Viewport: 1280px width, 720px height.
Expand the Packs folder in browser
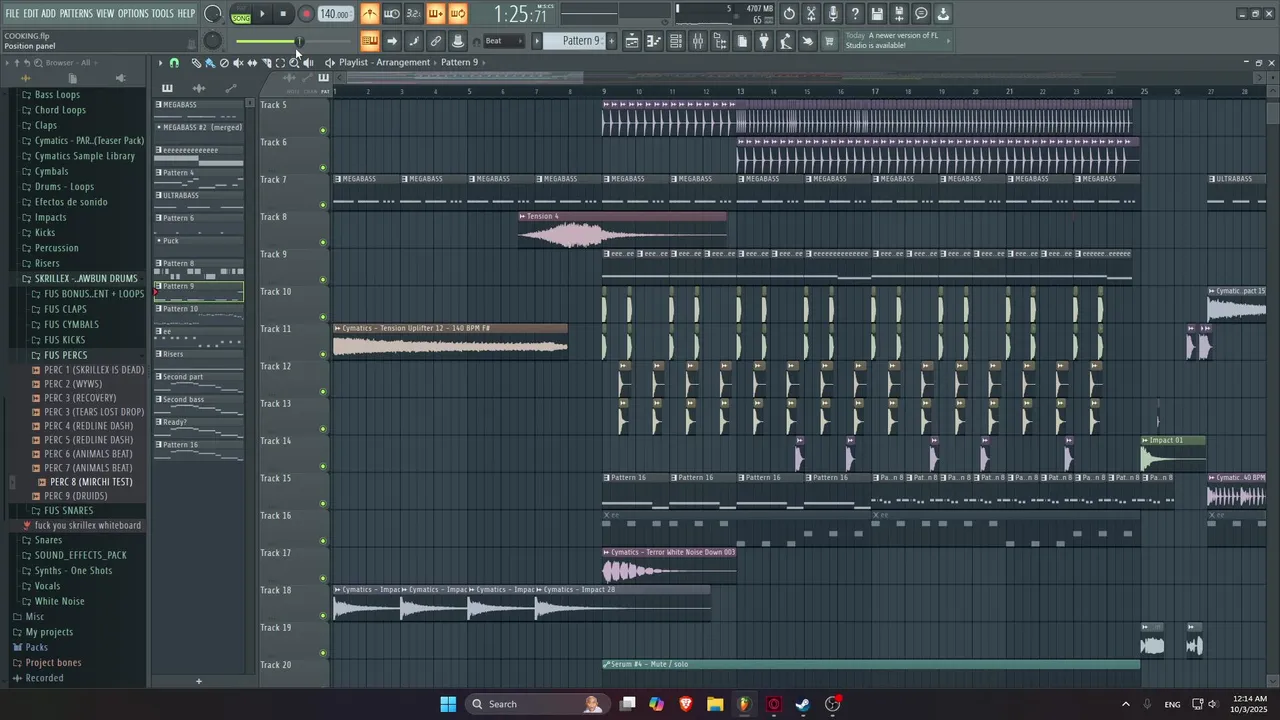click(36, 647)
